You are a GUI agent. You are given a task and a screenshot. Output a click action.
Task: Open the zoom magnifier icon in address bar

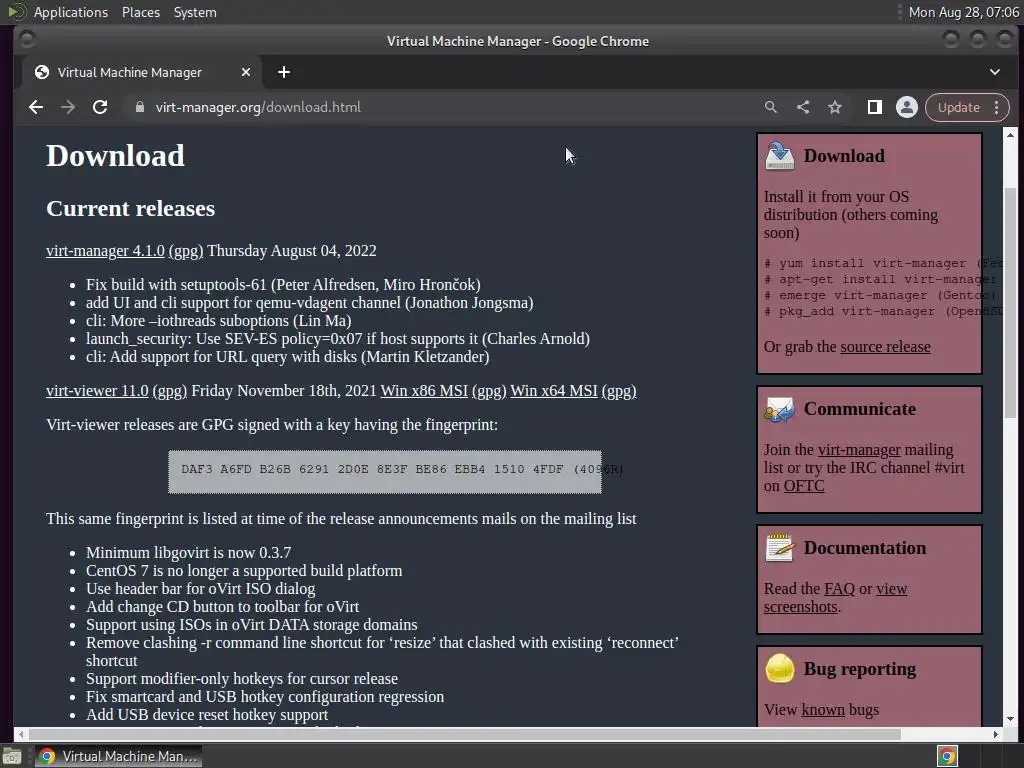(771, 107)
